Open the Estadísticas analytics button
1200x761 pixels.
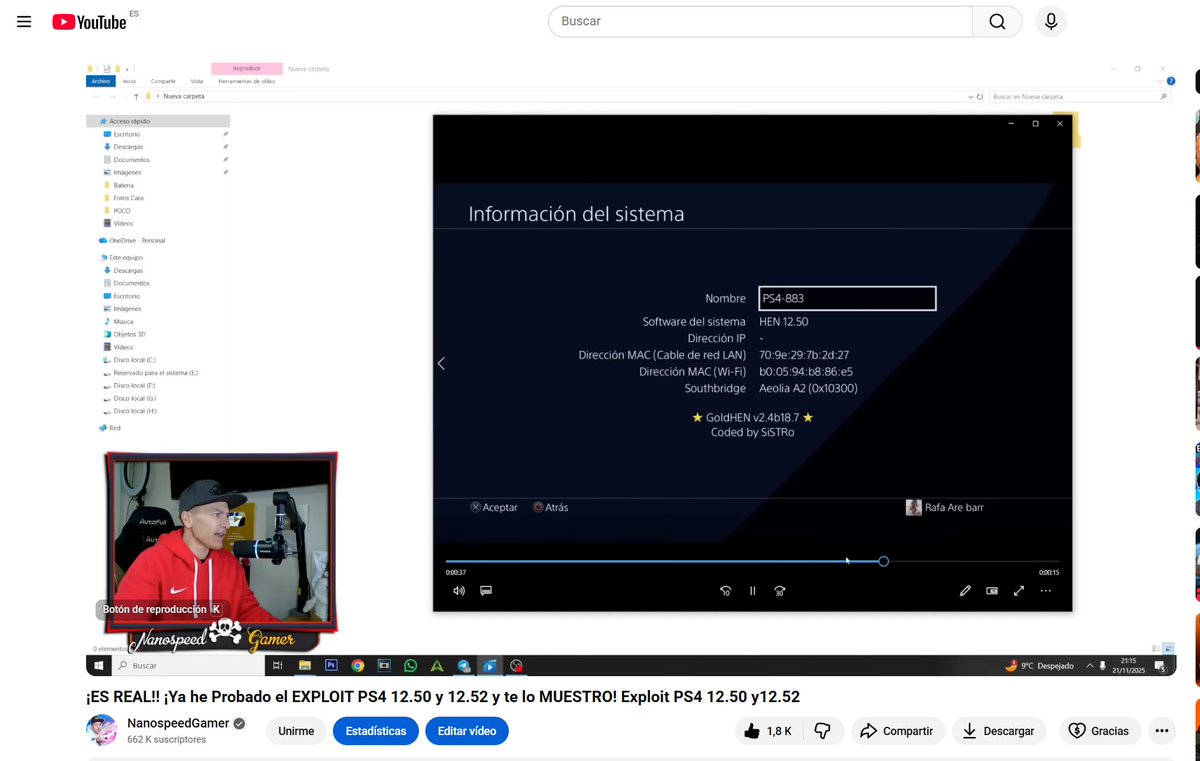tap(376, 731)
